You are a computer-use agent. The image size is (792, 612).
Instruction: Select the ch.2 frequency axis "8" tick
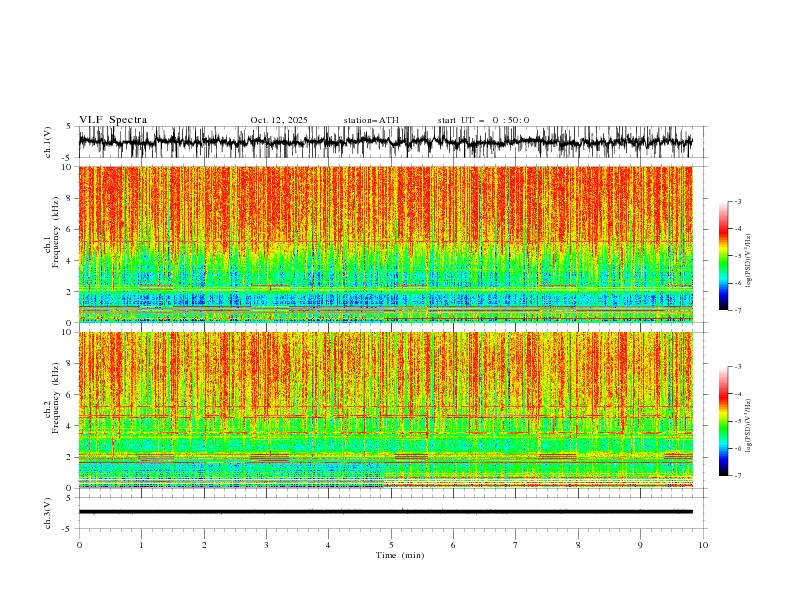tap(71, 364)
